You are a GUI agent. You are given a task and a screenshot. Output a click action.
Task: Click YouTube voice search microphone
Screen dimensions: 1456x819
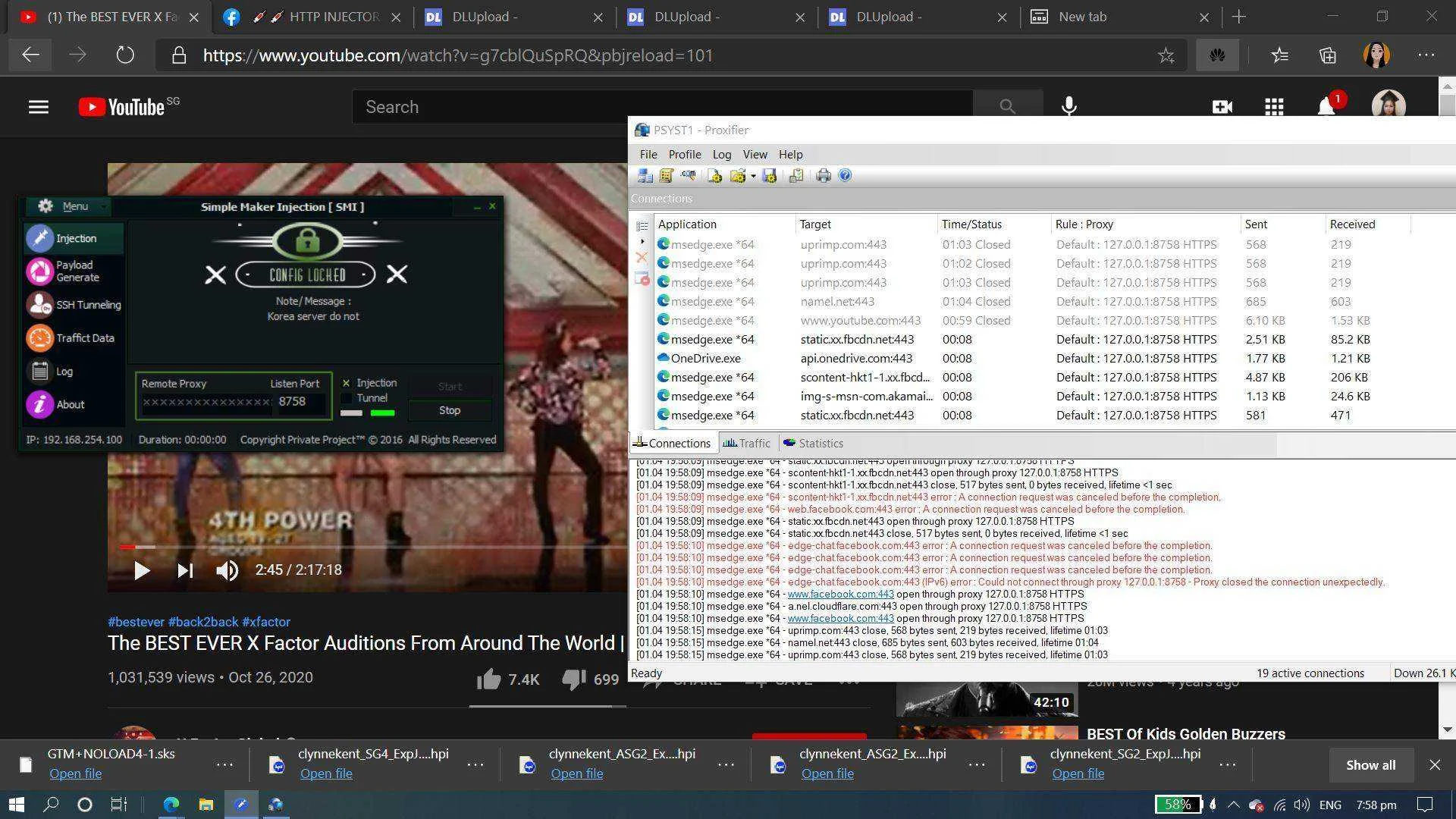click(1069, 106)
